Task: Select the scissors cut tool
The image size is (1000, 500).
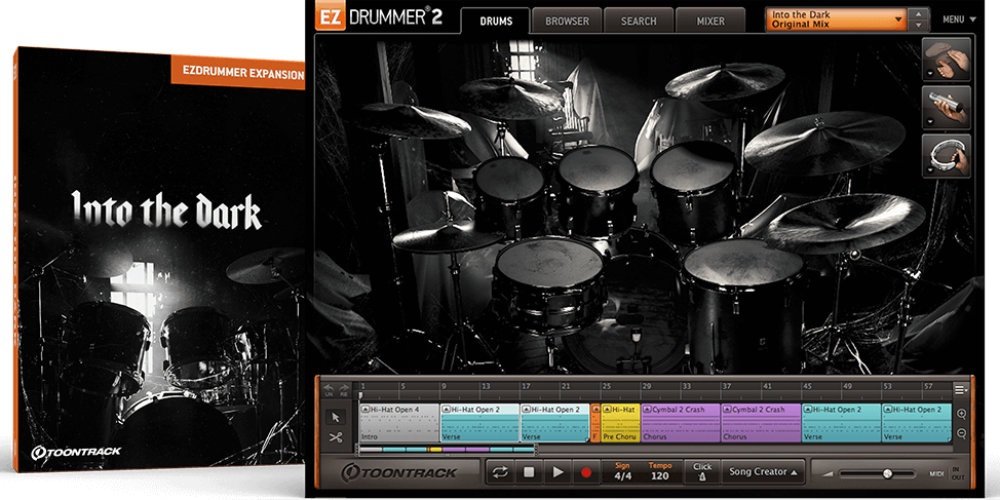Action: (337, 436)
